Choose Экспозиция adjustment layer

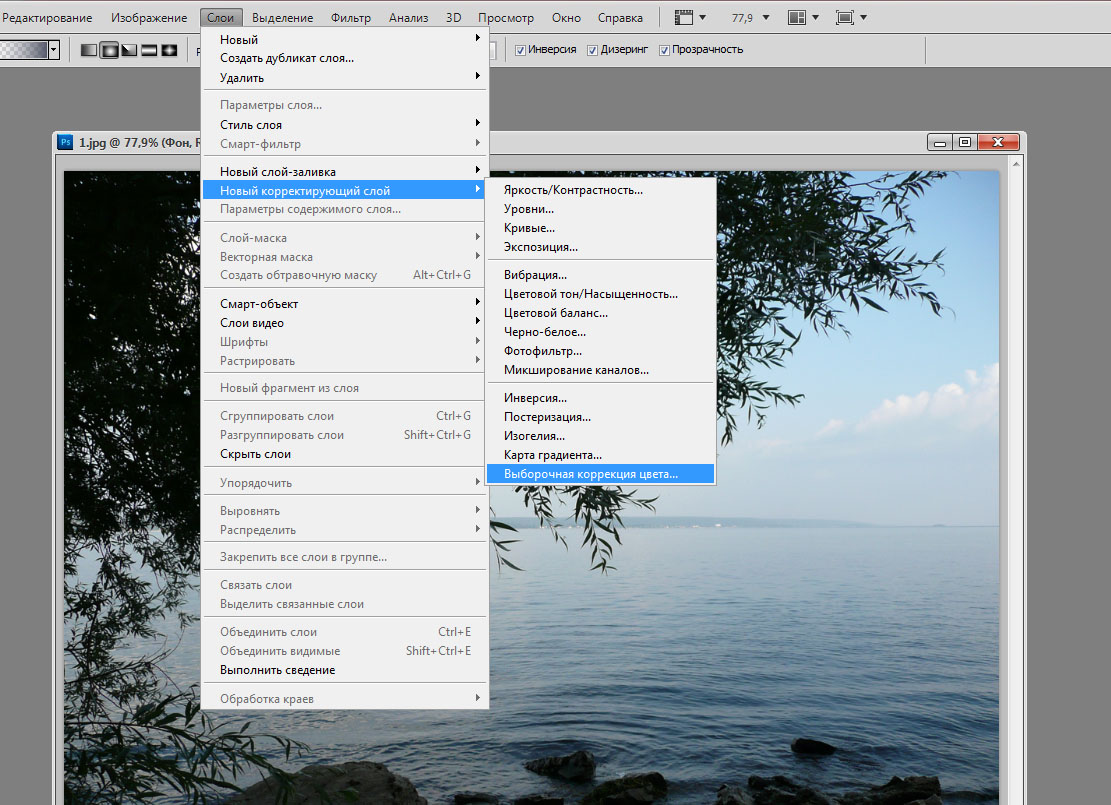[600, 247]
